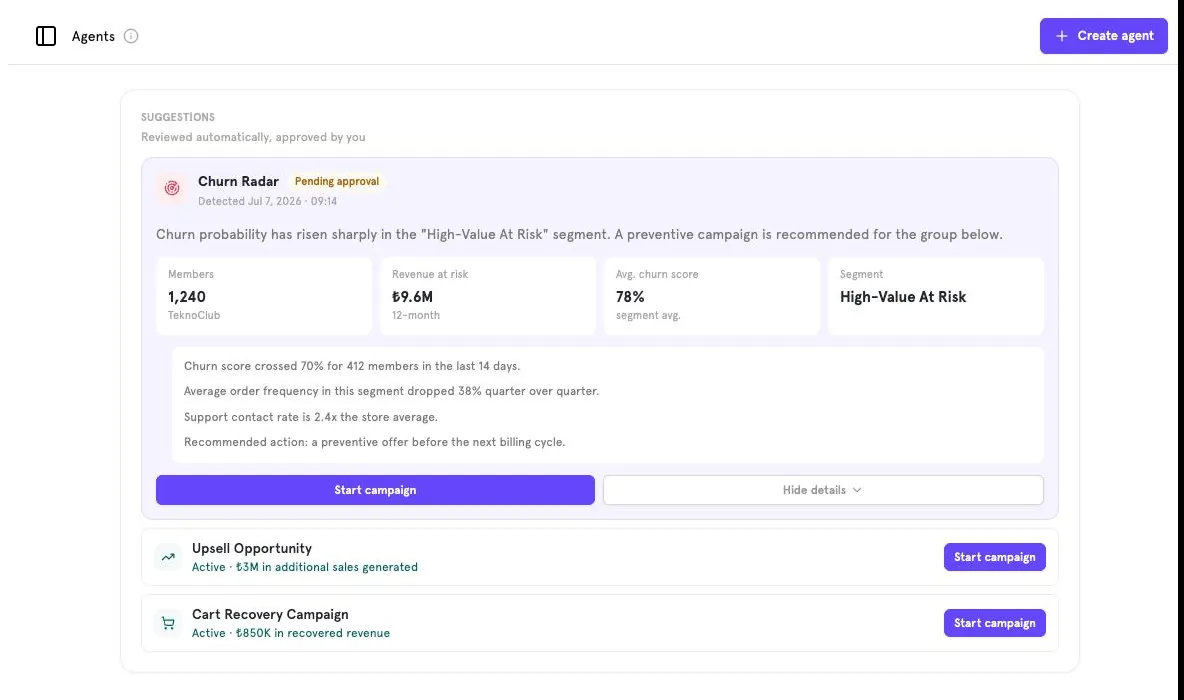Click the High-Value At Risk segment card
Screen dimensions: 1184x700
(x=936, y=296)
